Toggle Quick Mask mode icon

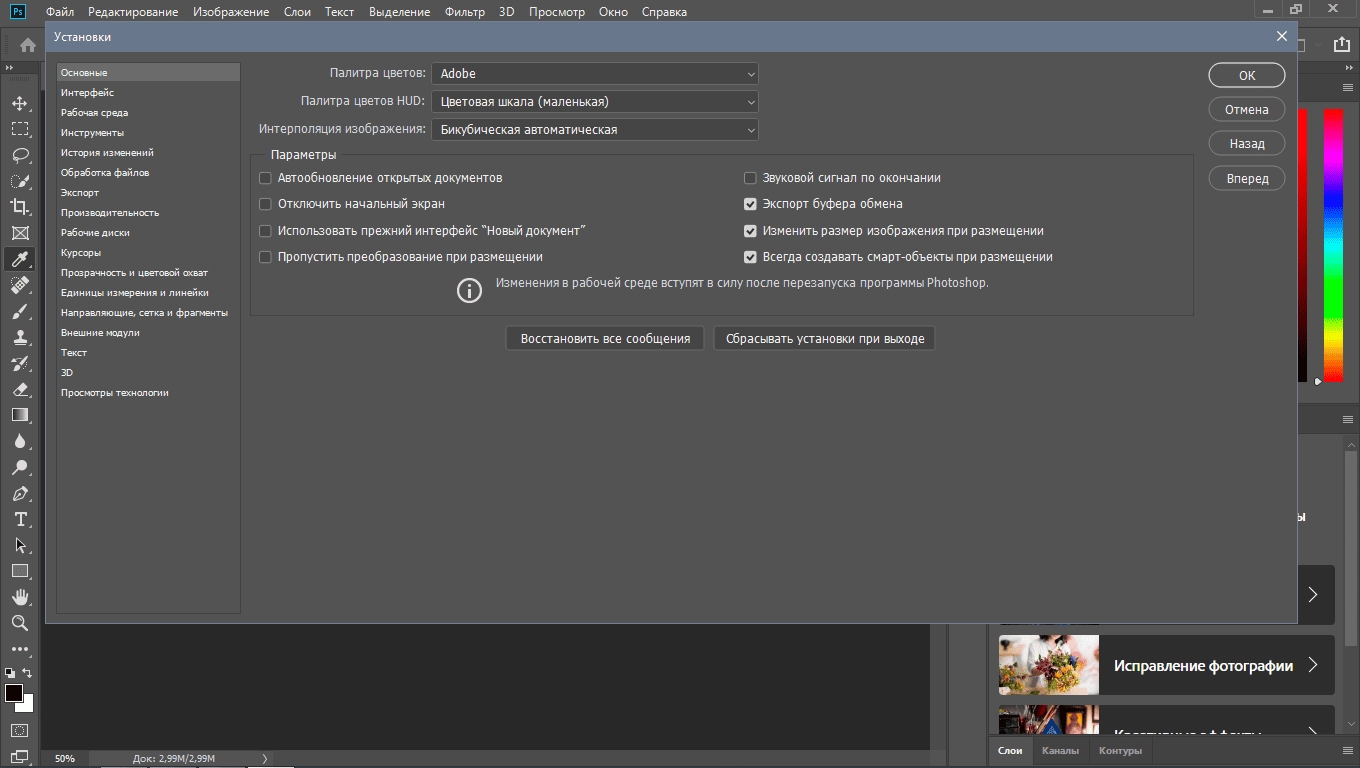coord(20,730)
